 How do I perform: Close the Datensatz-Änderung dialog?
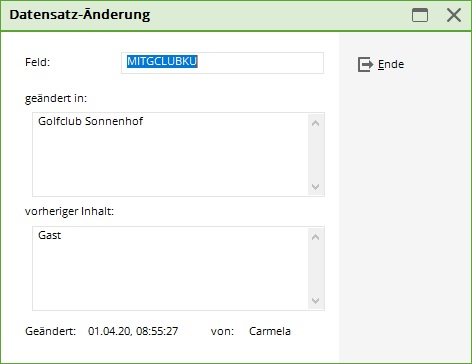click(454, 15)
